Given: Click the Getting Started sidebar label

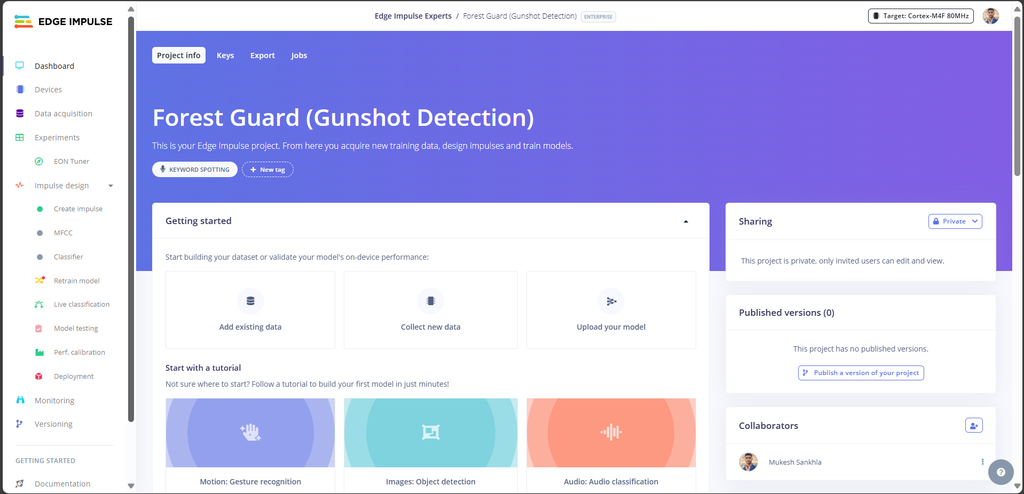Looking at the screenshot, I should click(x=45, y=461).
